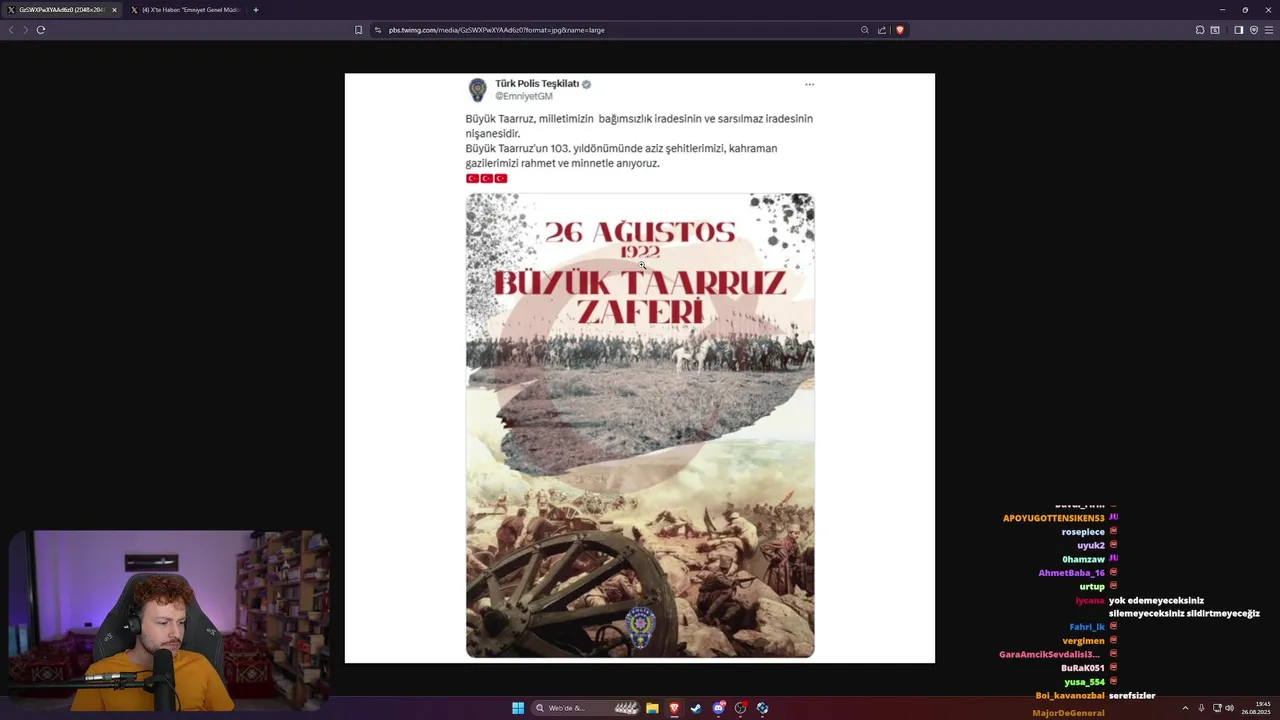Open Brave VPN or wallet icon

point(1254,30)
